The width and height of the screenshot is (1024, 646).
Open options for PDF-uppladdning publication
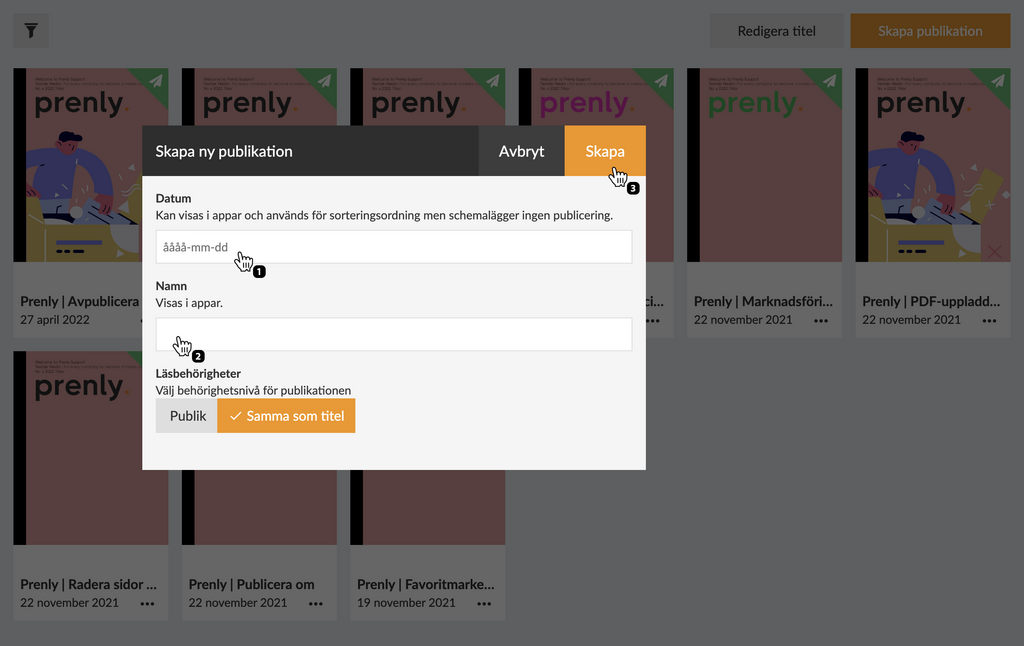989,321
